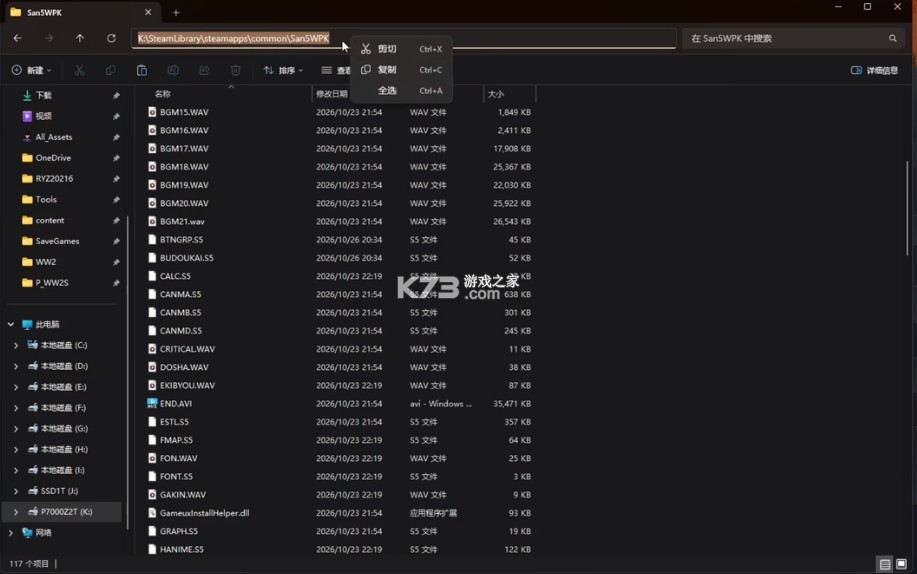Expand Local Disk (D:) node

click(16, 366)
